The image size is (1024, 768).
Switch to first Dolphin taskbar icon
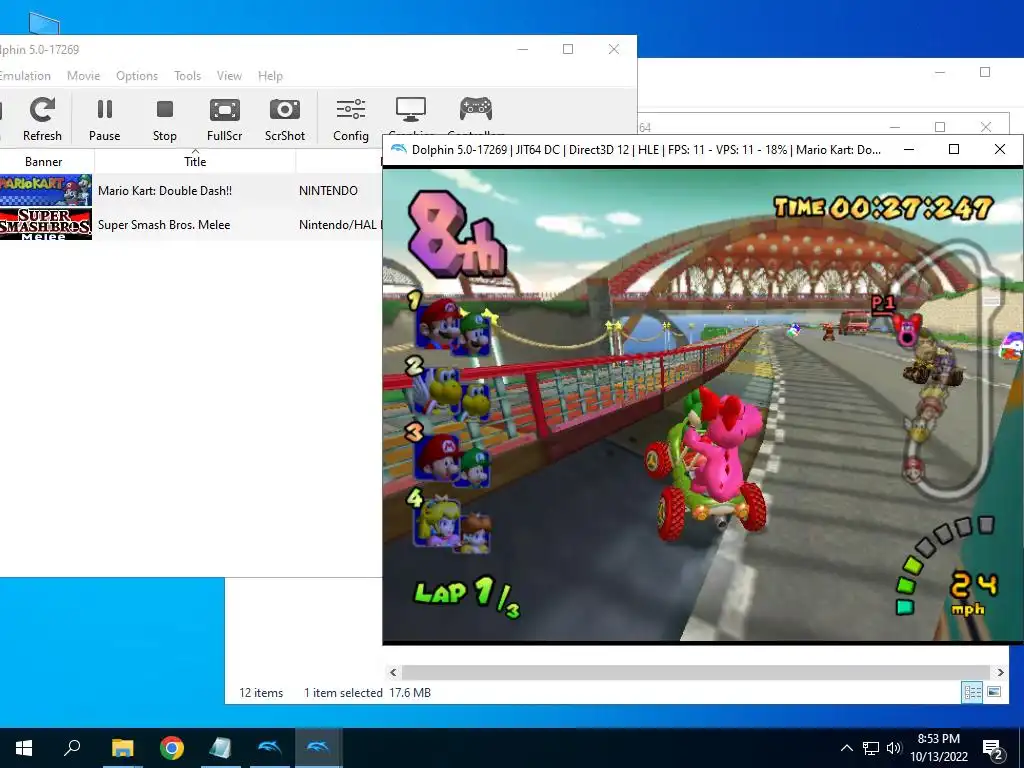coord(270,748)
